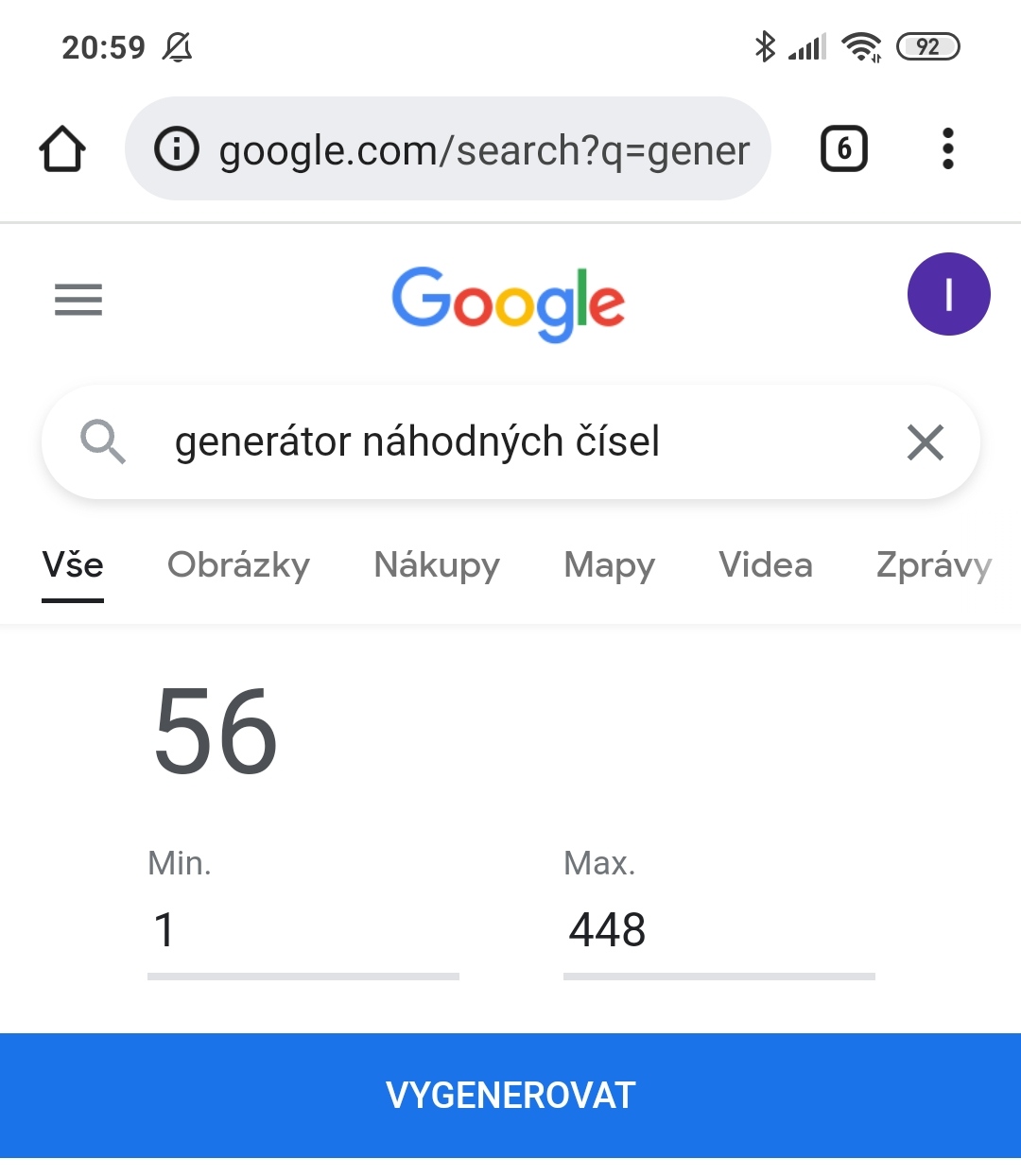Edit the Min. value field
This screenshot has width=1021, height=1176.
point(303,929)
